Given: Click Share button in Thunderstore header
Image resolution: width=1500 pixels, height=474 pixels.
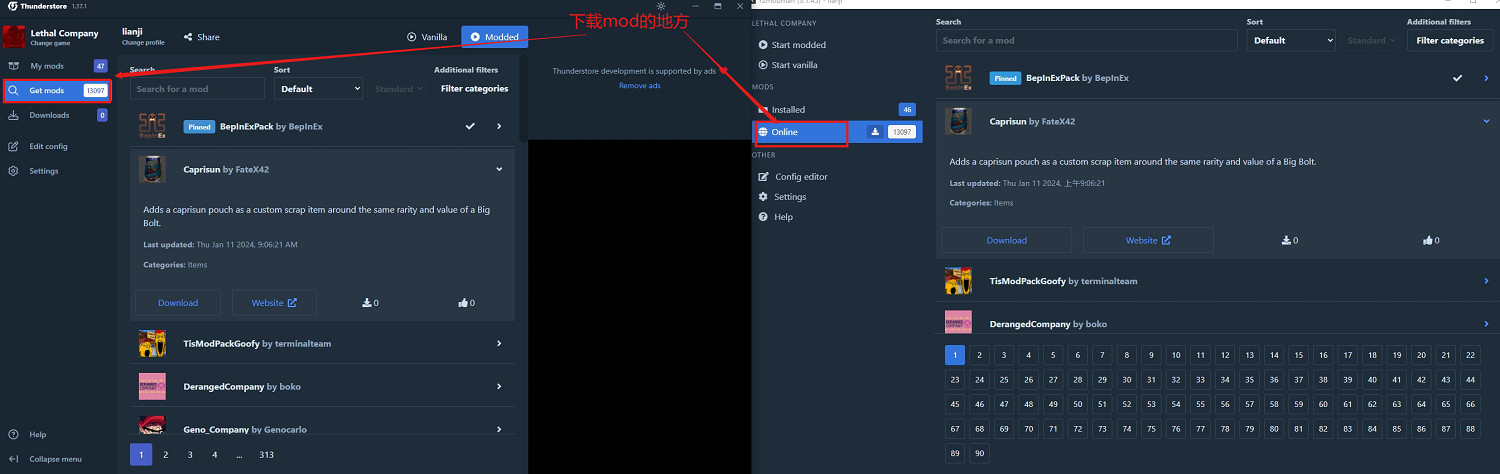Looking at the screenshot, I should tap(201, 37).
